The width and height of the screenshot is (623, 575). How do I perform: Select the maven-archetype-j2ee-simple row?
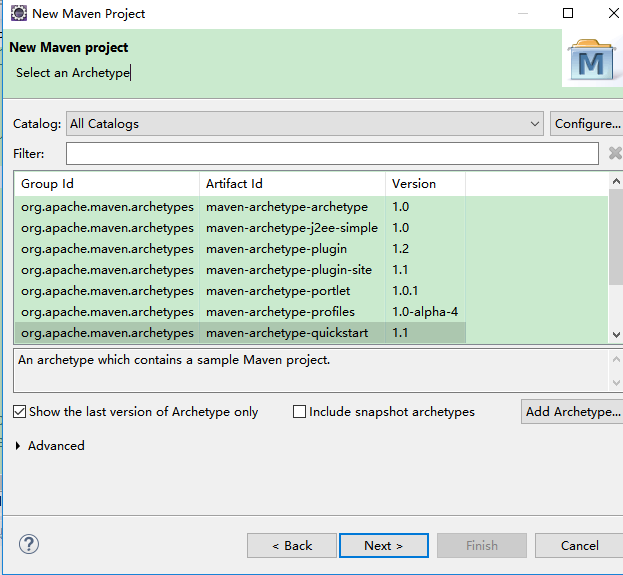(240, 228)
